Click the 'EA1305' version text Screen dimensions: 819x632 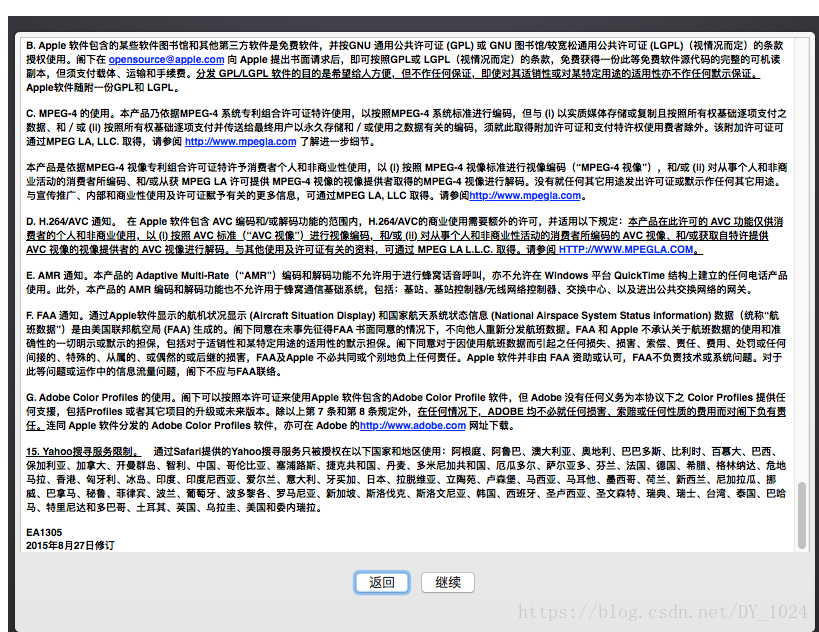[44, 532]
